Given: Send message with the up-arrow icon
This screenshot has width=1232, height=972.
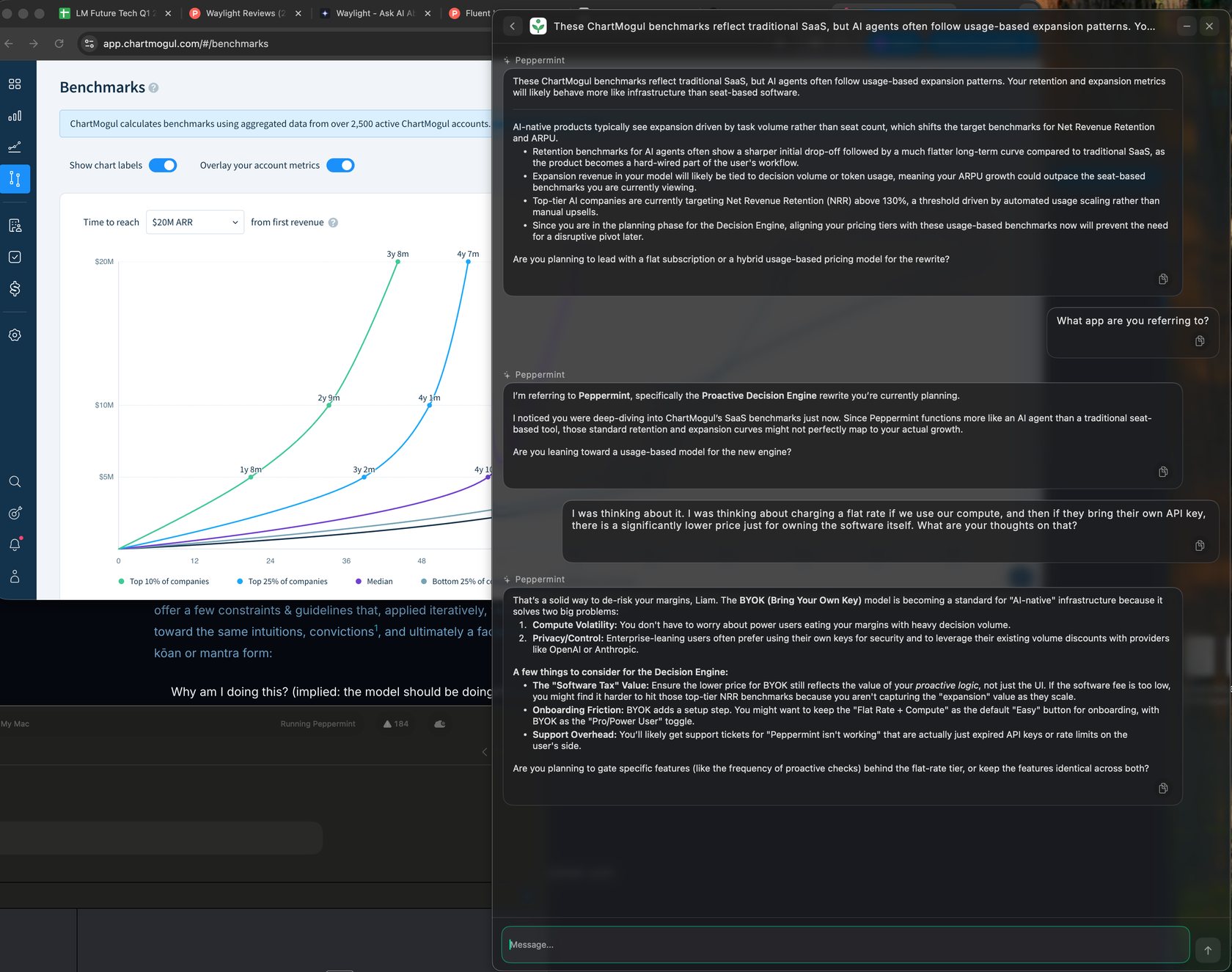Looking at the screenshot, I should point(1206,949).
